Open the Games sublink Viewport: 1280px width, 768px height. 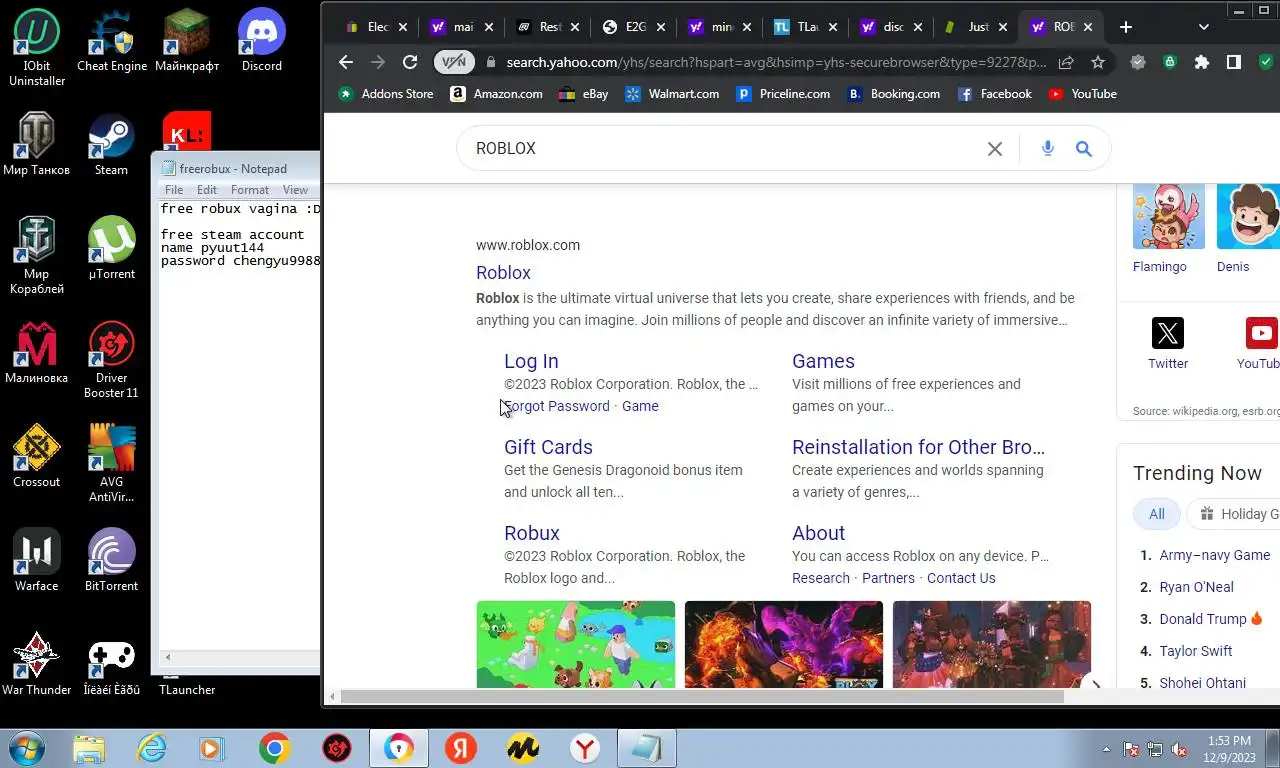tap(823, 361)
